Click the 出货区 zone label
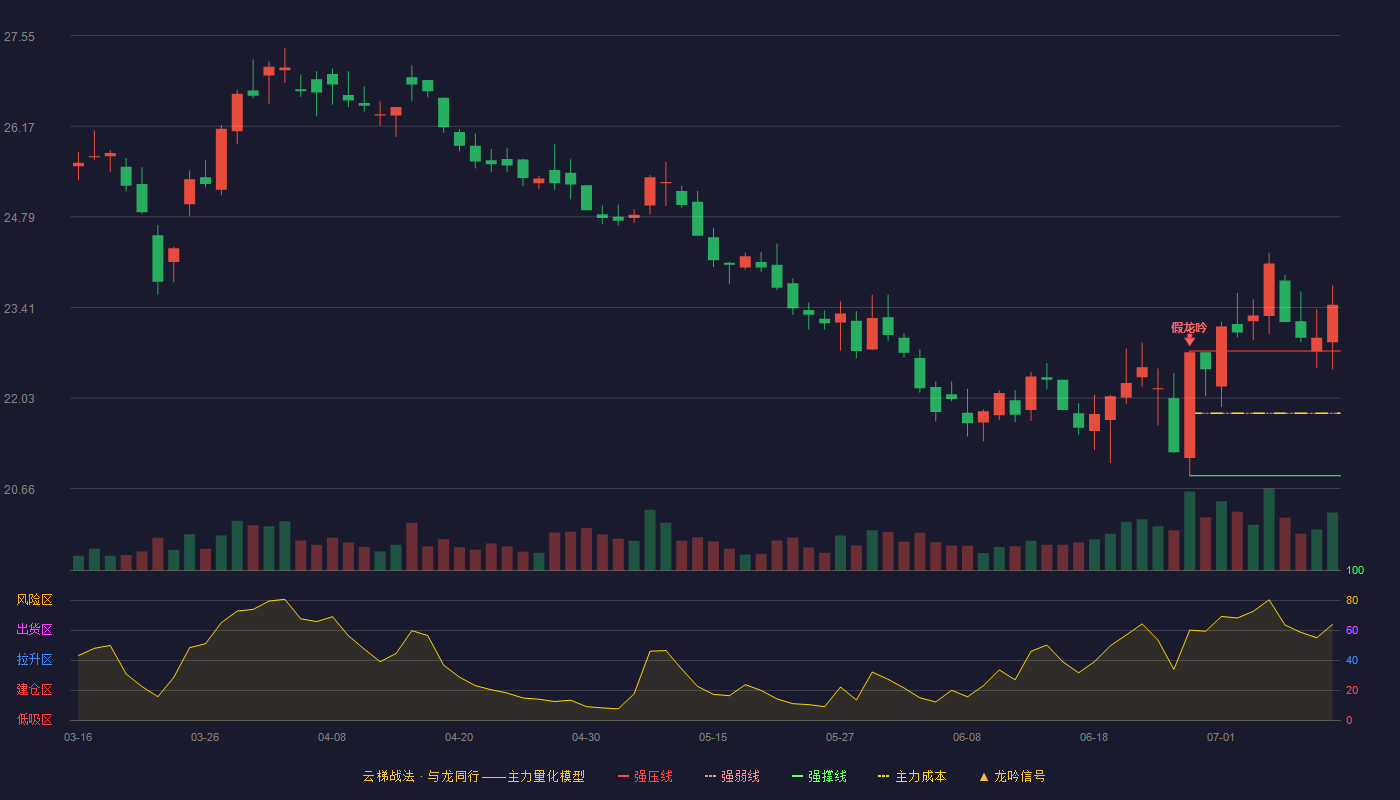This screenshot has width=1400, height=800. click(34, 630)
